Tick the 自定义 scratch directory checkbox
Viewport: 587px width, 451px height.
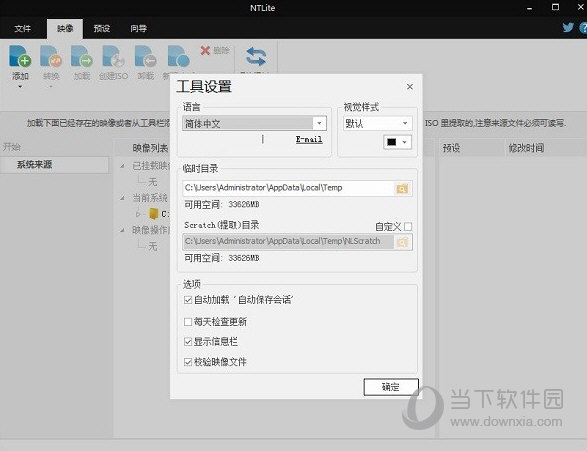pos(408,226)
